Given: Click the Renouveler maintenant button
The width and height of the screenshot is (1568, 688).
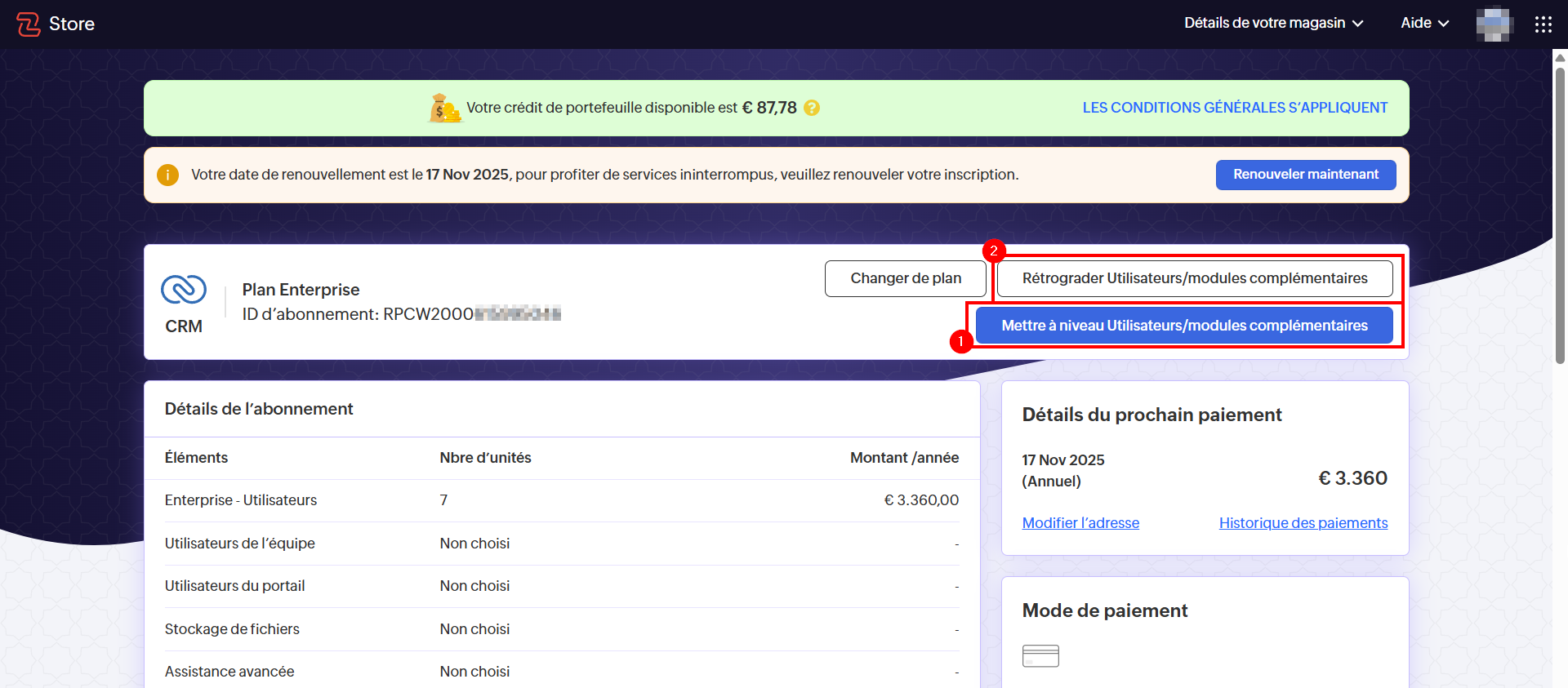Looking at the screenshot, I should click(1305, 175).
